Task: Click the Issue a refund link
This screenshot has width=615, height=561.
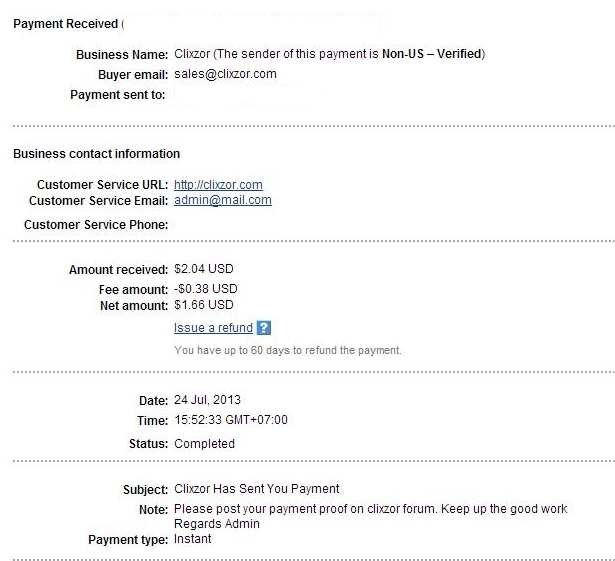Action: tap(213, 328)
